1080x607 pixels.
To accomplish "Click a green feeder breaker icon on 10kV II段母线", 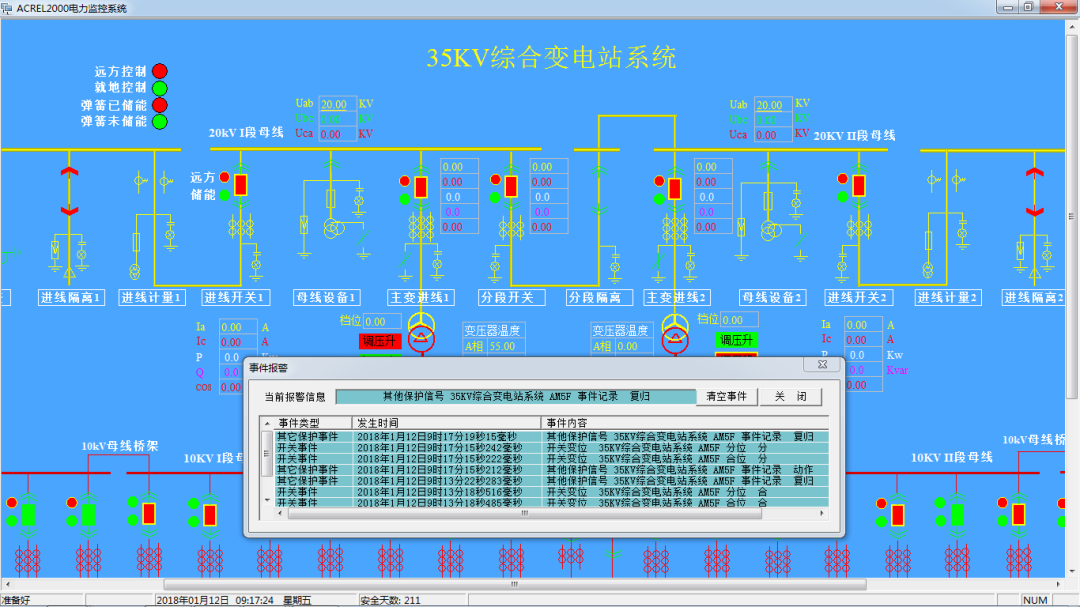I will pos(957,516).
